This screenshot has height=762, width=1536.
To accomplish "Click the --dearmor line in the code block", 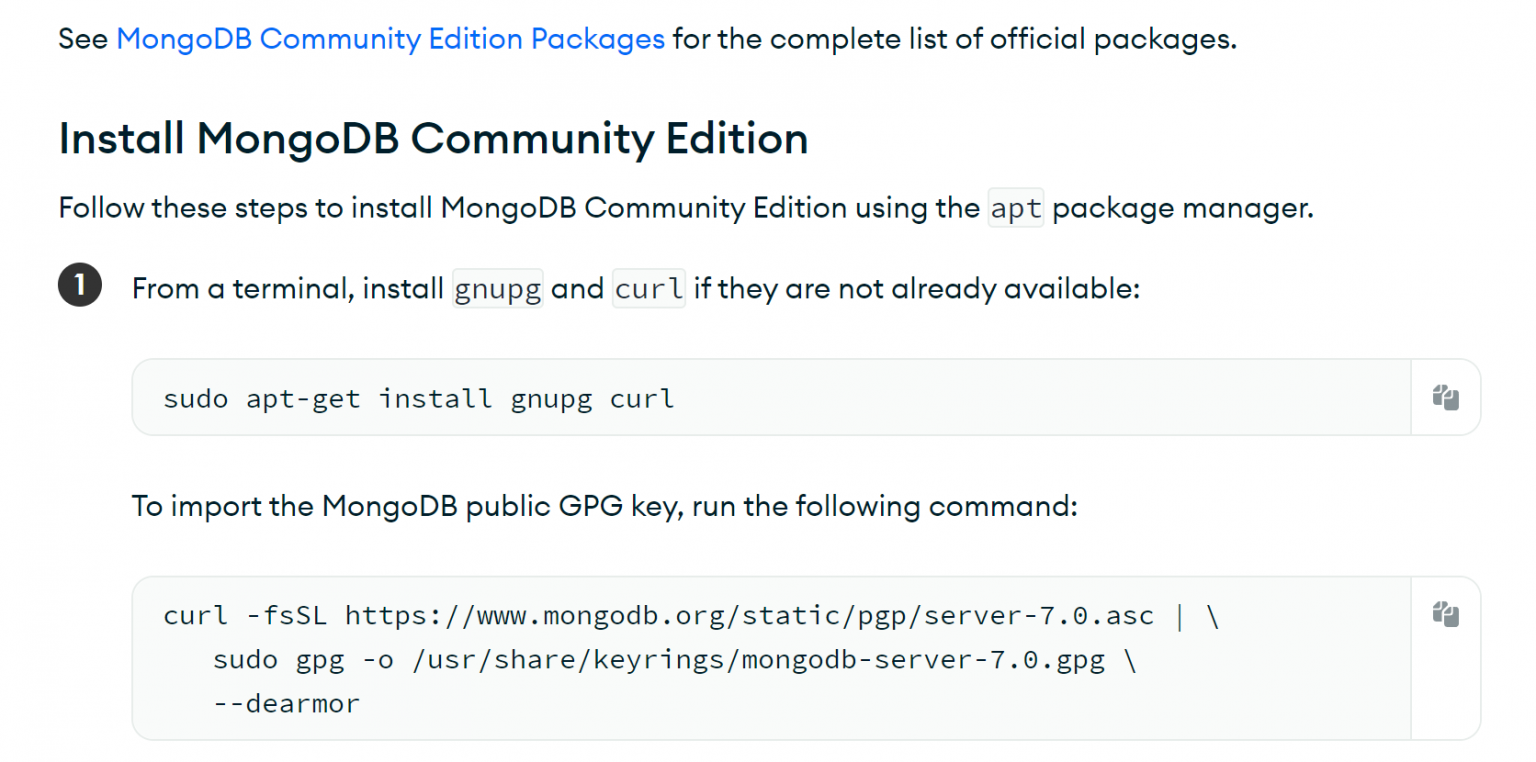I will coord(285,702).
